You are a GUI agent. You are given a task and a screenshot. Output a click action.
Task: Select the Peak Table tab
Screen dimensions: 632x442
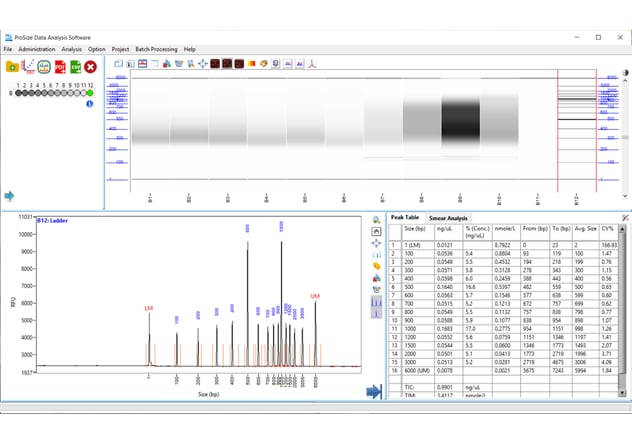click(405, 217)
